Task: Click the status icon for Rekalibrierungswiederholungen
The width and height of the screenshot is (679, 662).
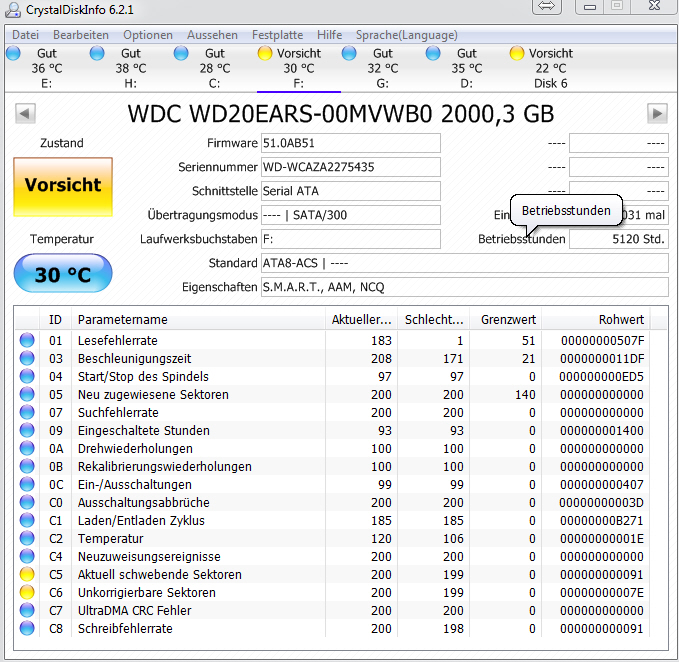Action: [x=27, y=466]
